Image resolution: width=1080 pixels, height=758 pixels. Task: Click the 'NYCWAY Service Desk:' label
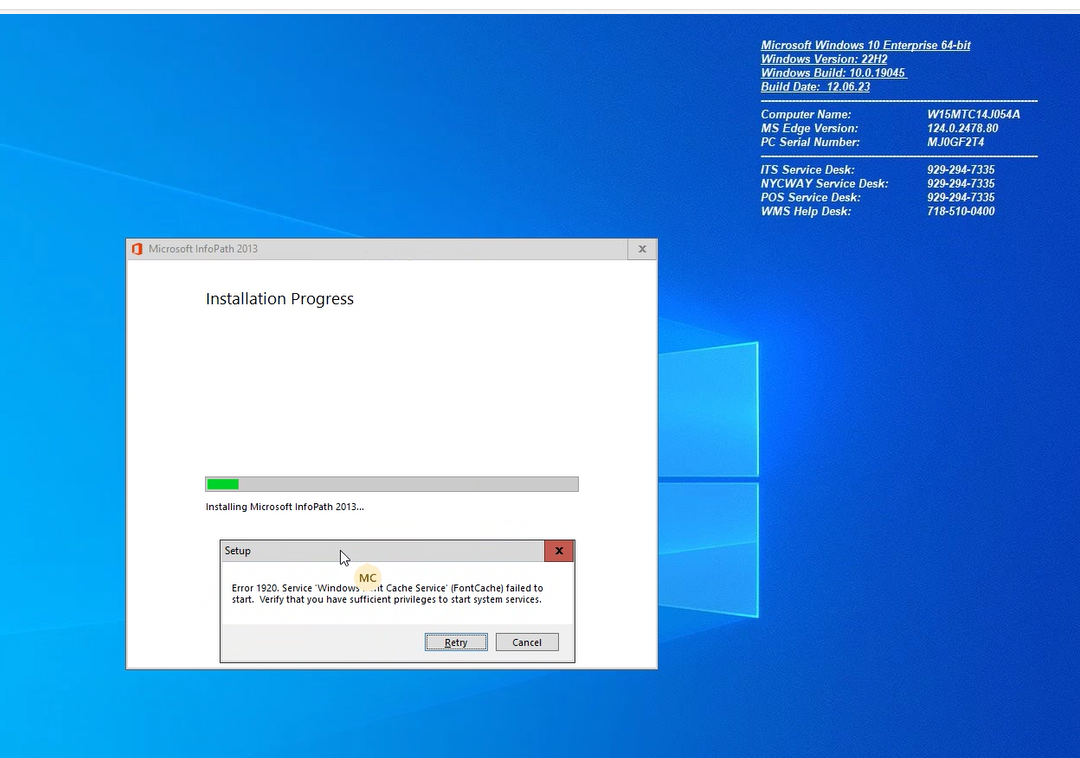point(824,184)
